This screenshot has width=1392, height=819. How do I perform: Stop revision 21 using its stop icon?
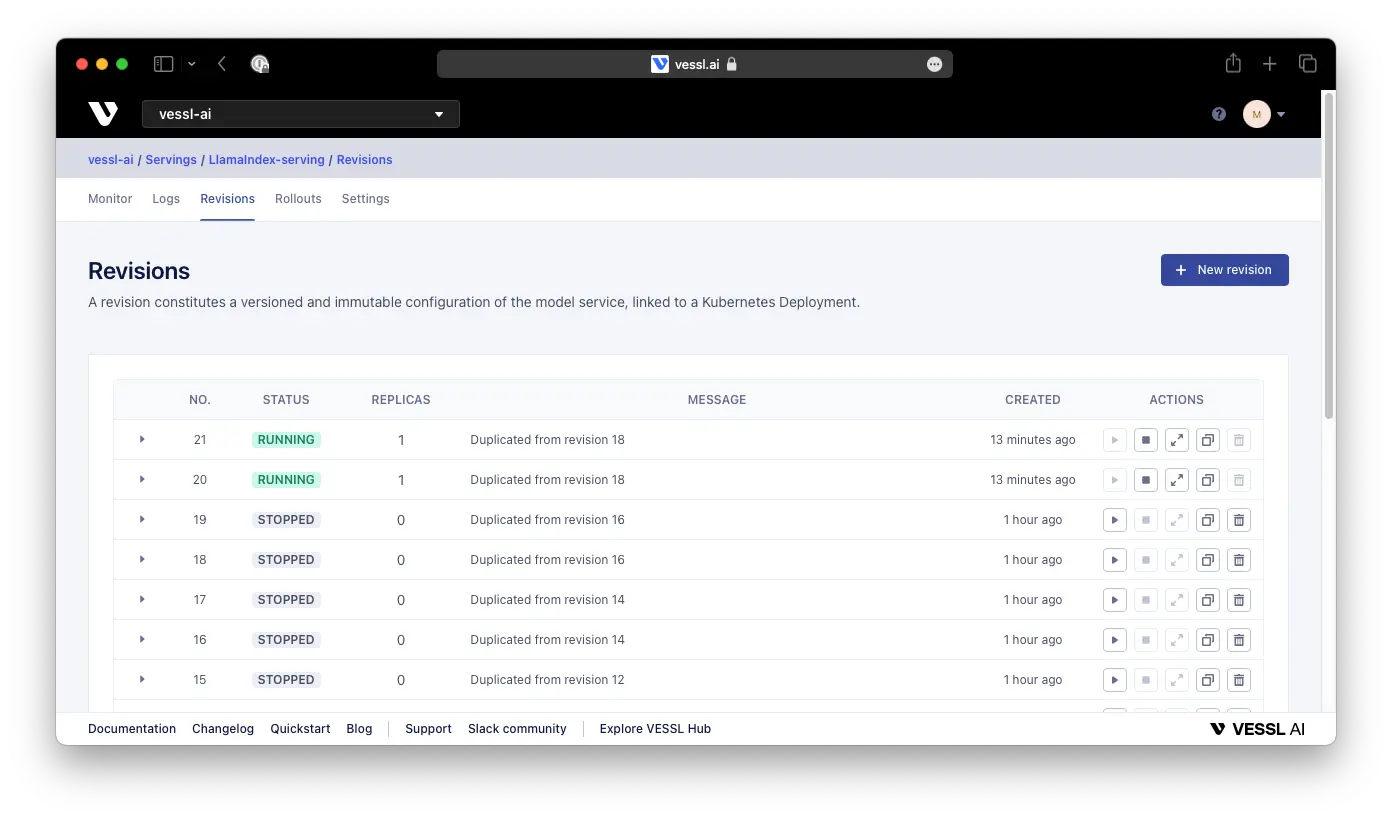(x=1146, y=440)
